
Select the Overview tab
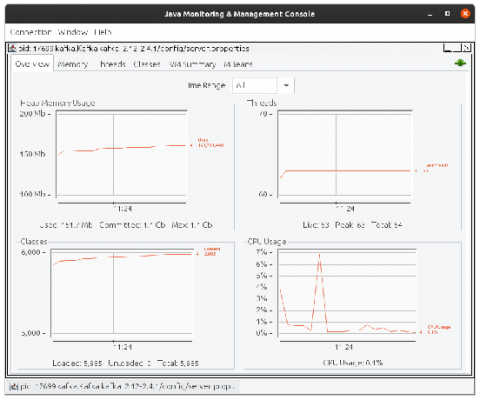(32, 64)
